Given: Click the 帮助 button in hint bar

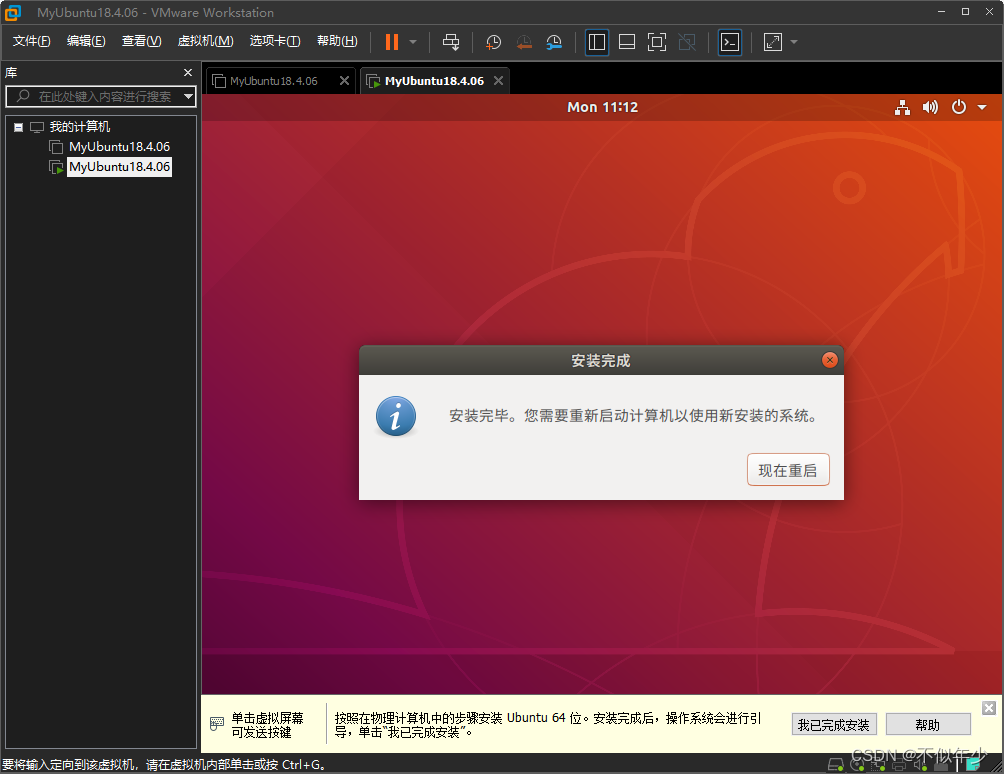Looking at the screenshot, I should (928, 725).
